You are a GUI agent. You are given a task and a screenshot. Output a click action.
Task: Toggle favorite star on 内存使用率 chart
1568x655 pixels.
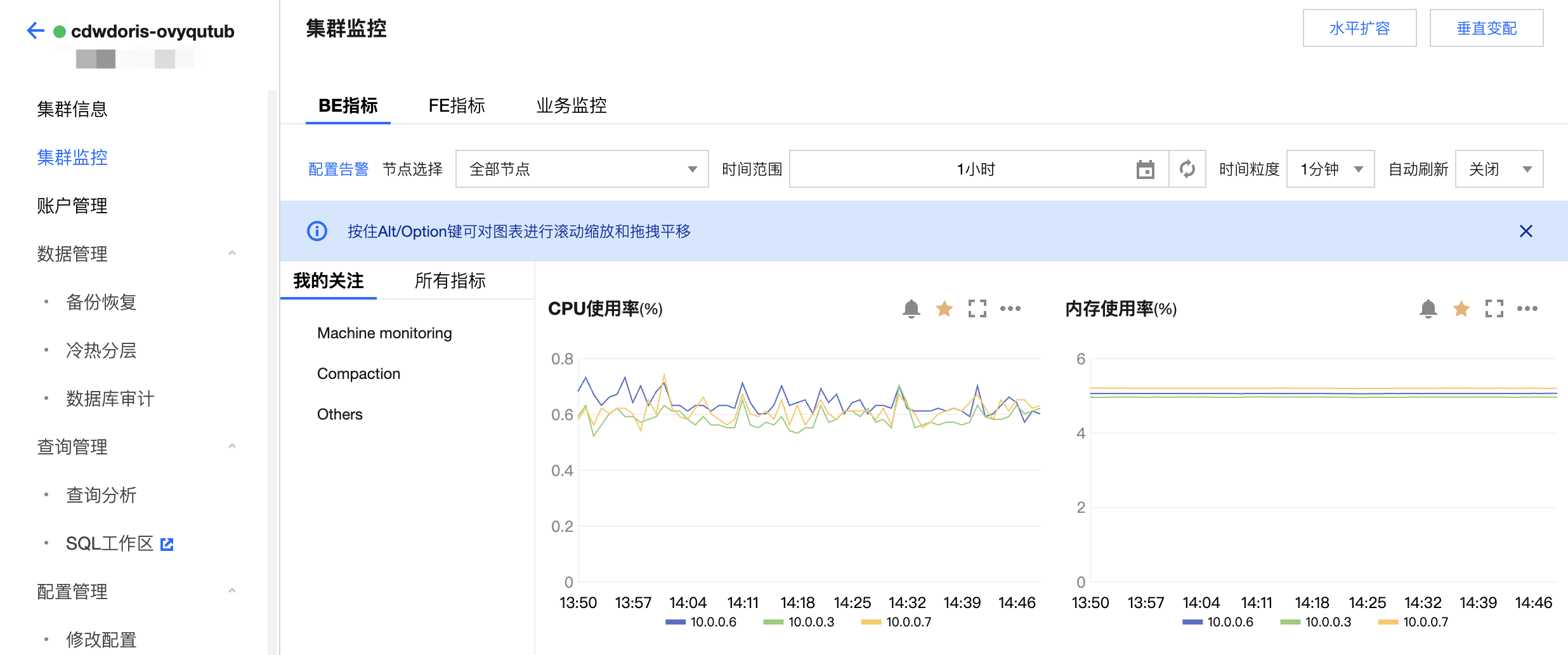pyautogui.click(x=1461, y=309)
